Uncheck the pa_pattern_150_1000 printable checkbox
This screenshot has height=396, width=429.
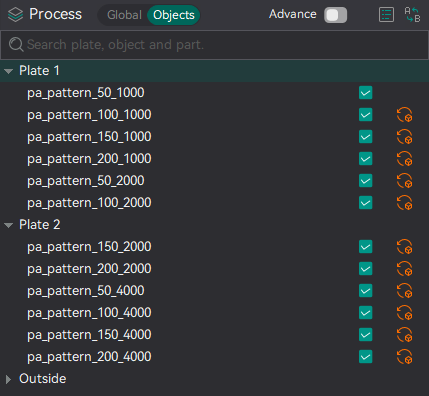(366, 137)
